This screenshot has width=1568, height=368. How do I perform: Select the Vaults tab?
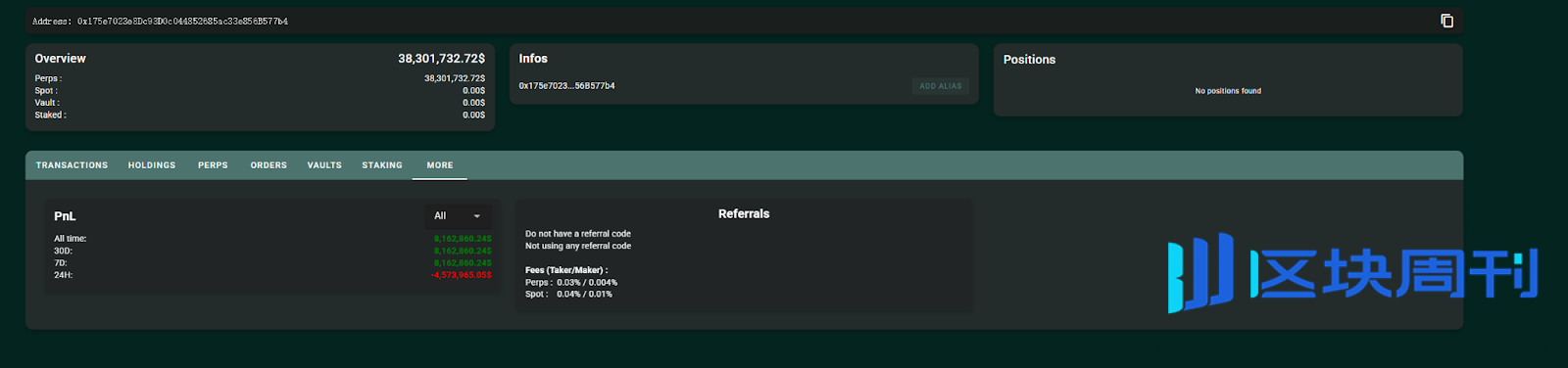point(324,165)
